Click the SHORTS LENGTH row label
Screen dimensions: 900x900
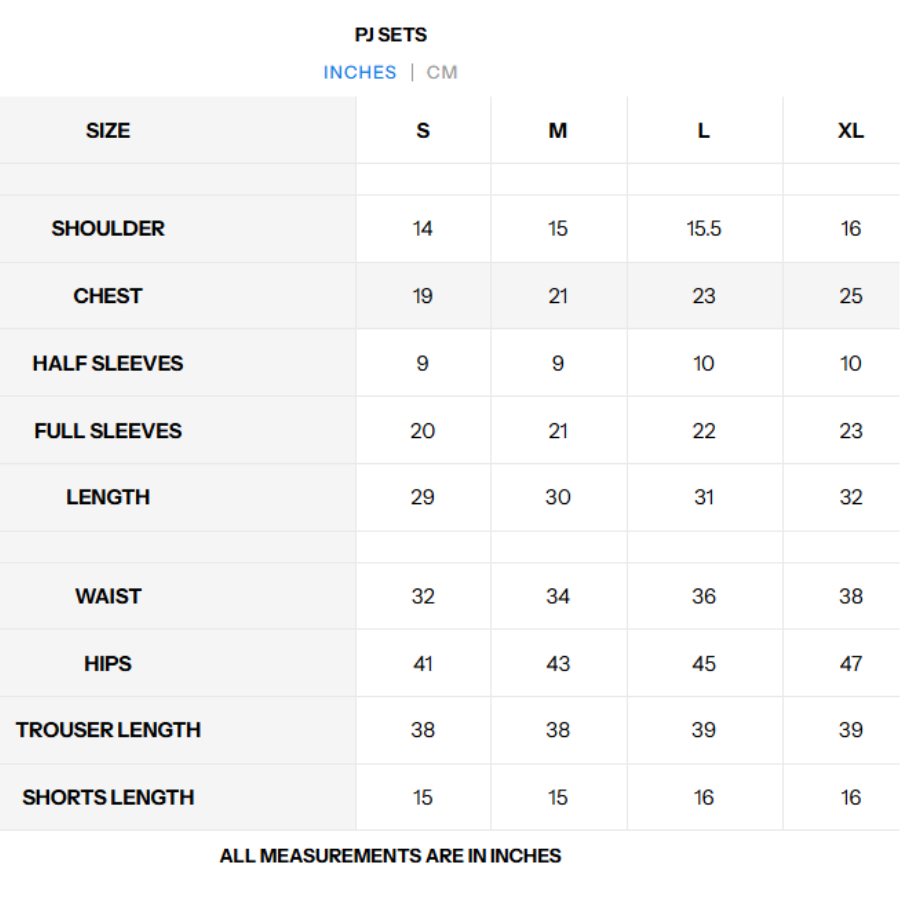pos(108,797)
